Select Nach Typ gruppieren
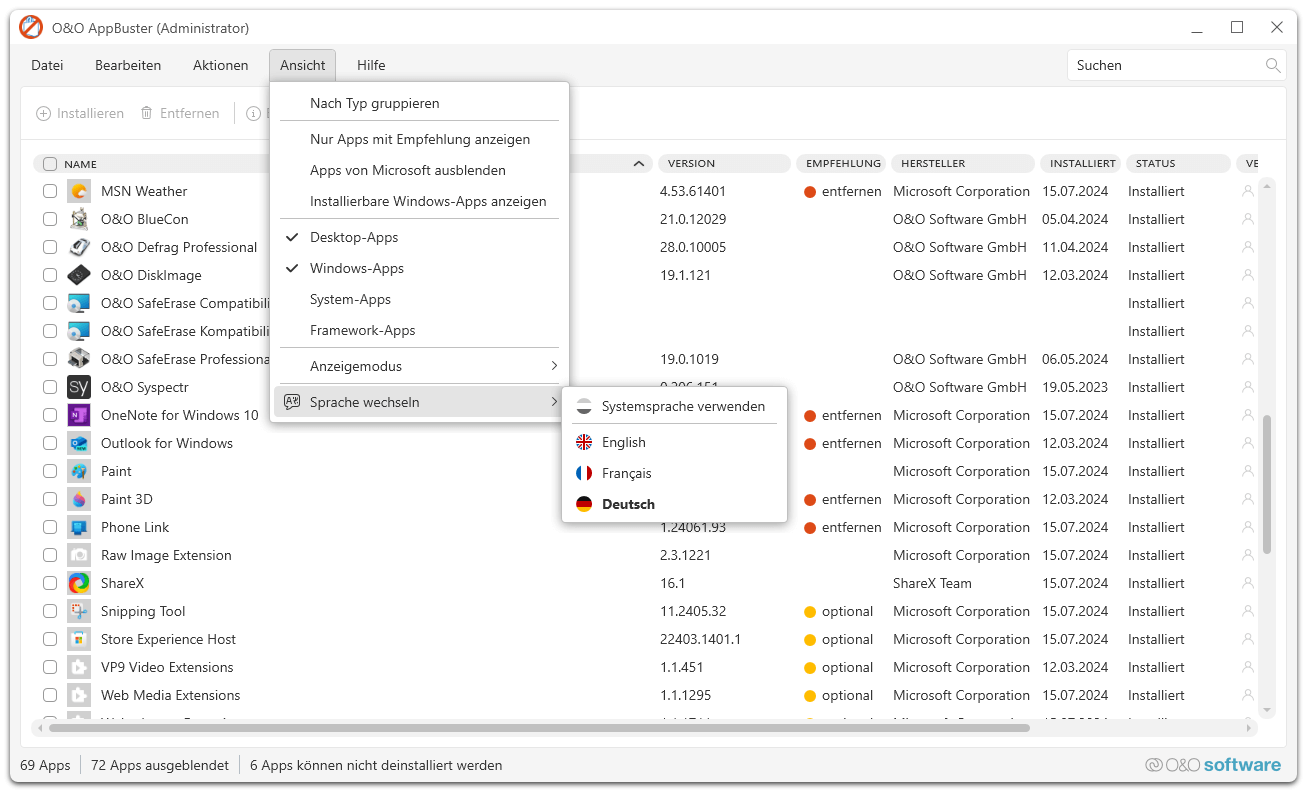 coord(418,103)
